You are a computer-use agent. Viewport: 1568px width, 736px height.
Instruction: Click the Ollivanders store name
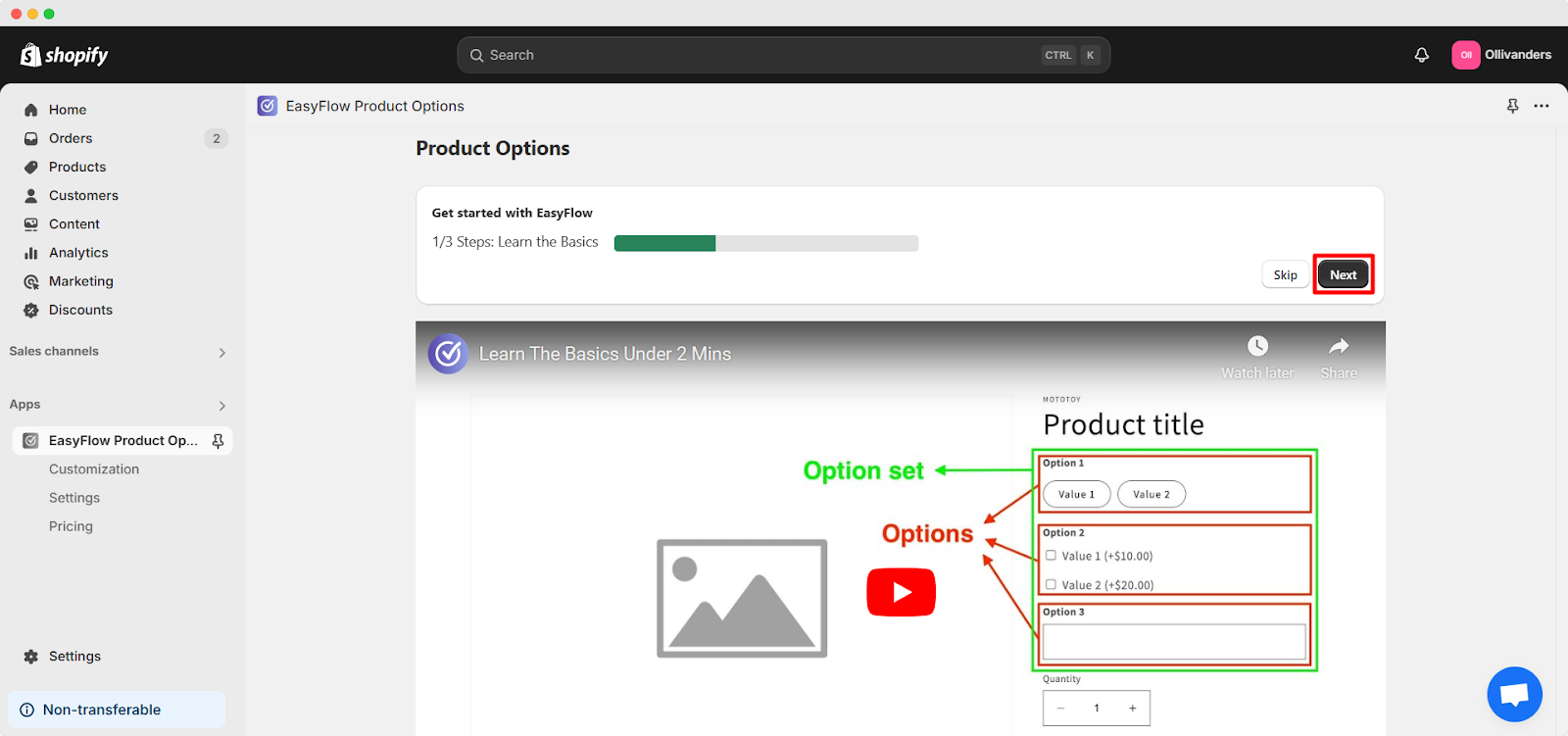pos(1518,55)
